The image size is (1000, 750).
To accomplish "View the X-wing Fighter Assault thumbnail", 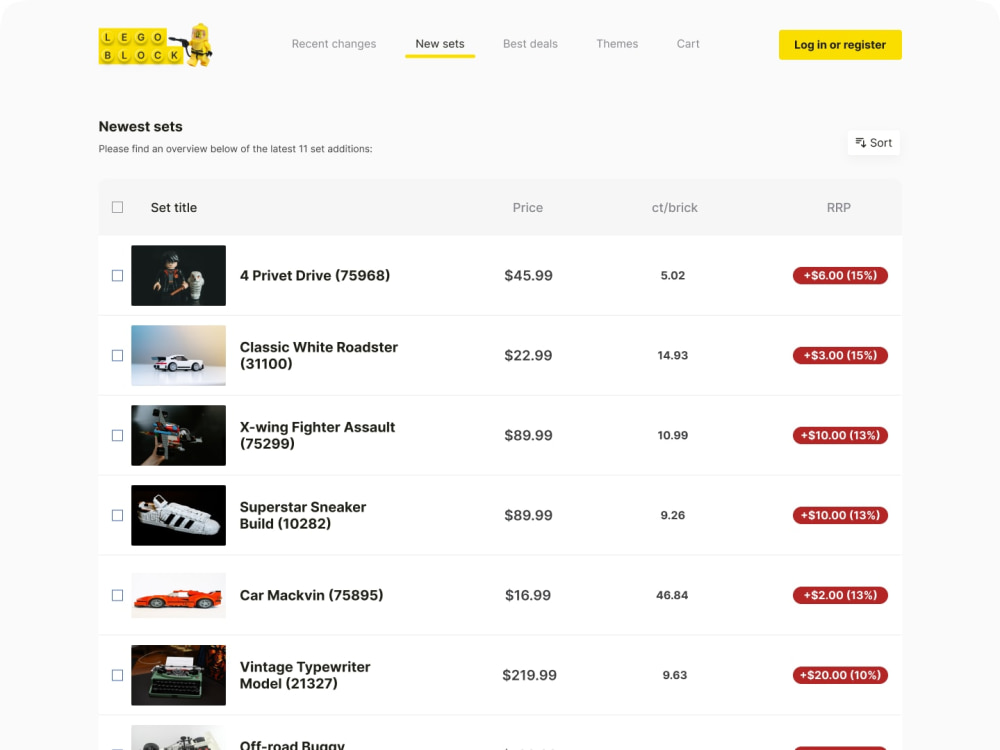I will coord(179,435).
